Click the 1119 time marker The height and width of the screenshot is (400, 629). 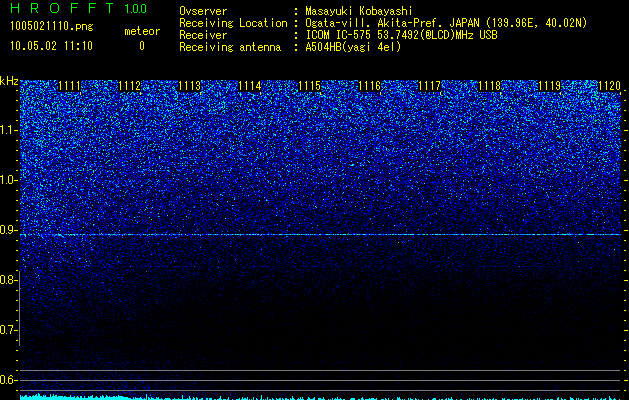click(549, 86)
